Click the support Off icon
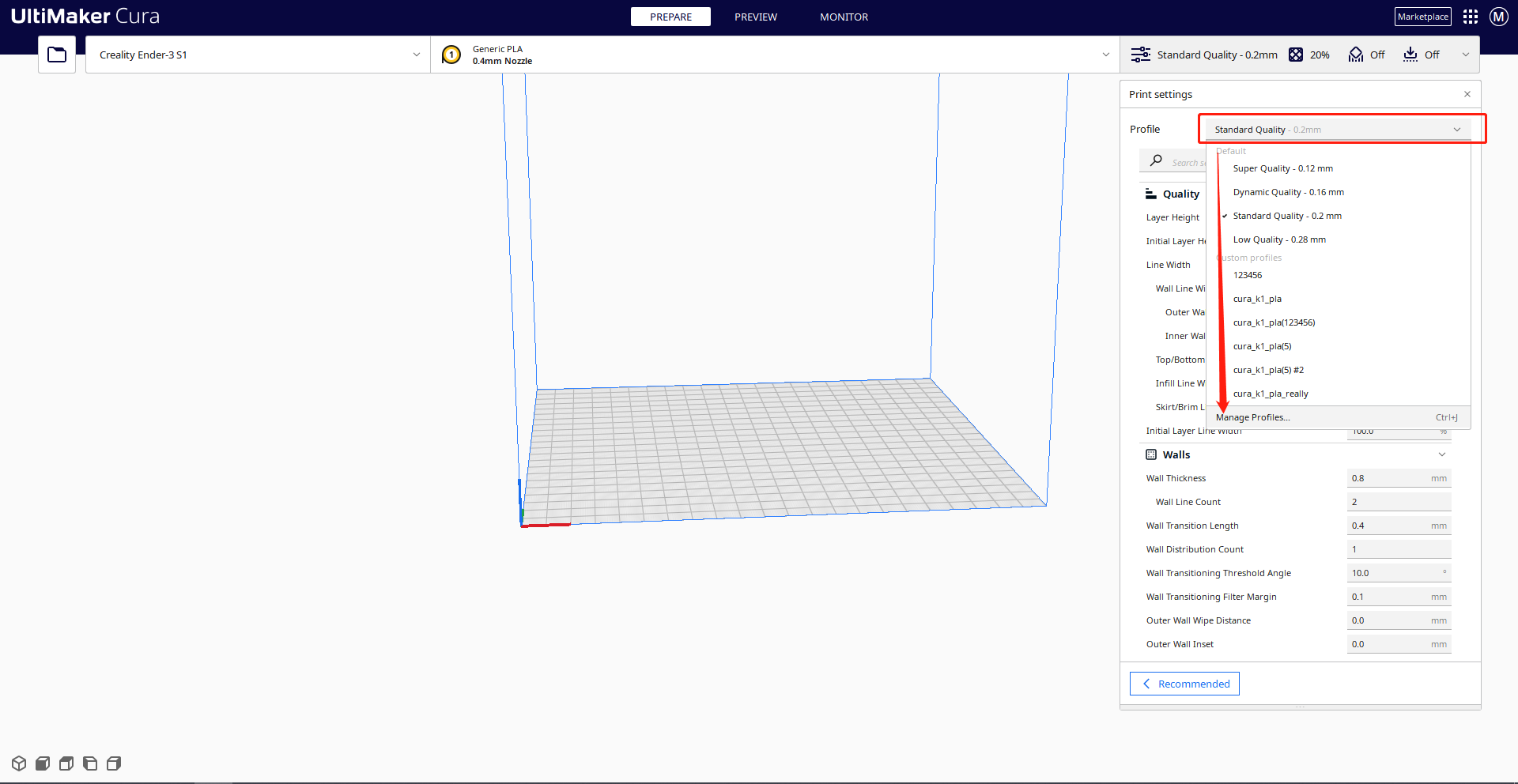The height and width of the screenshot is (784, 1518). point(1356,55)
